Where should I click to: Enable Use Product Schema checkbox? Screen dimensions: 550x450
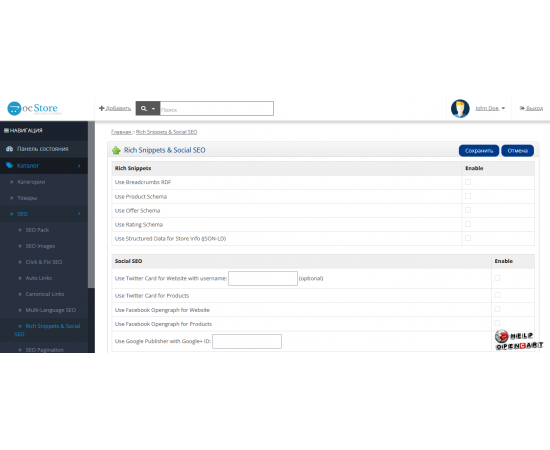coord(468,196)
